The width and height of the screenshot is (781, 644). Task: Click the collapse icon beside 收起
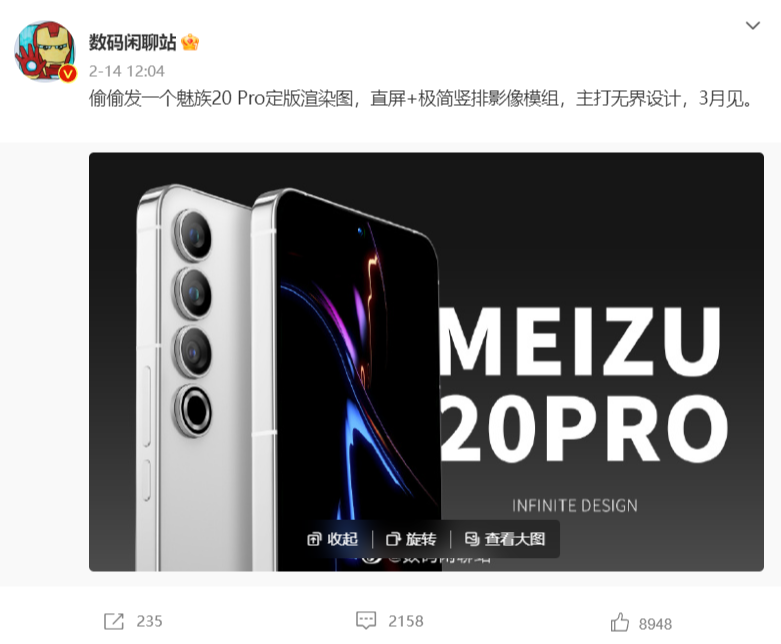314,539
